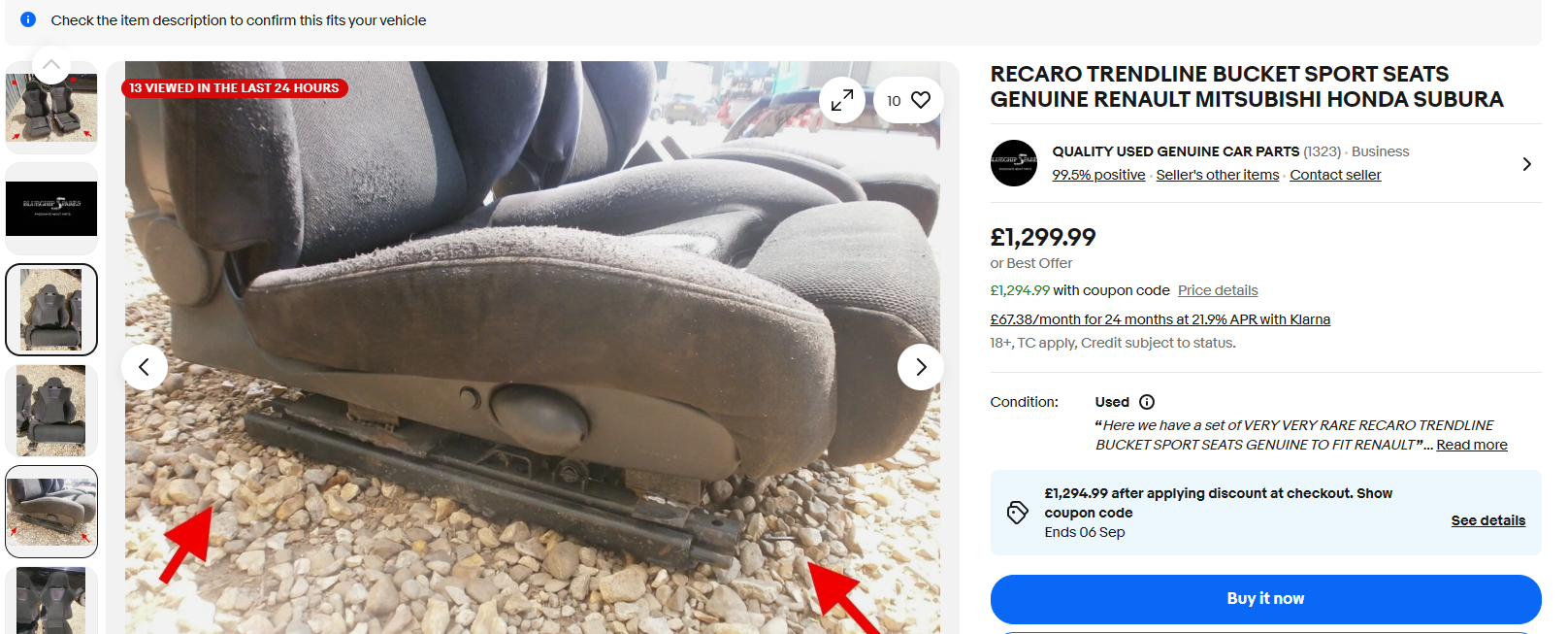Select the first seats thumbnail with red arrows

click(51, 108)
